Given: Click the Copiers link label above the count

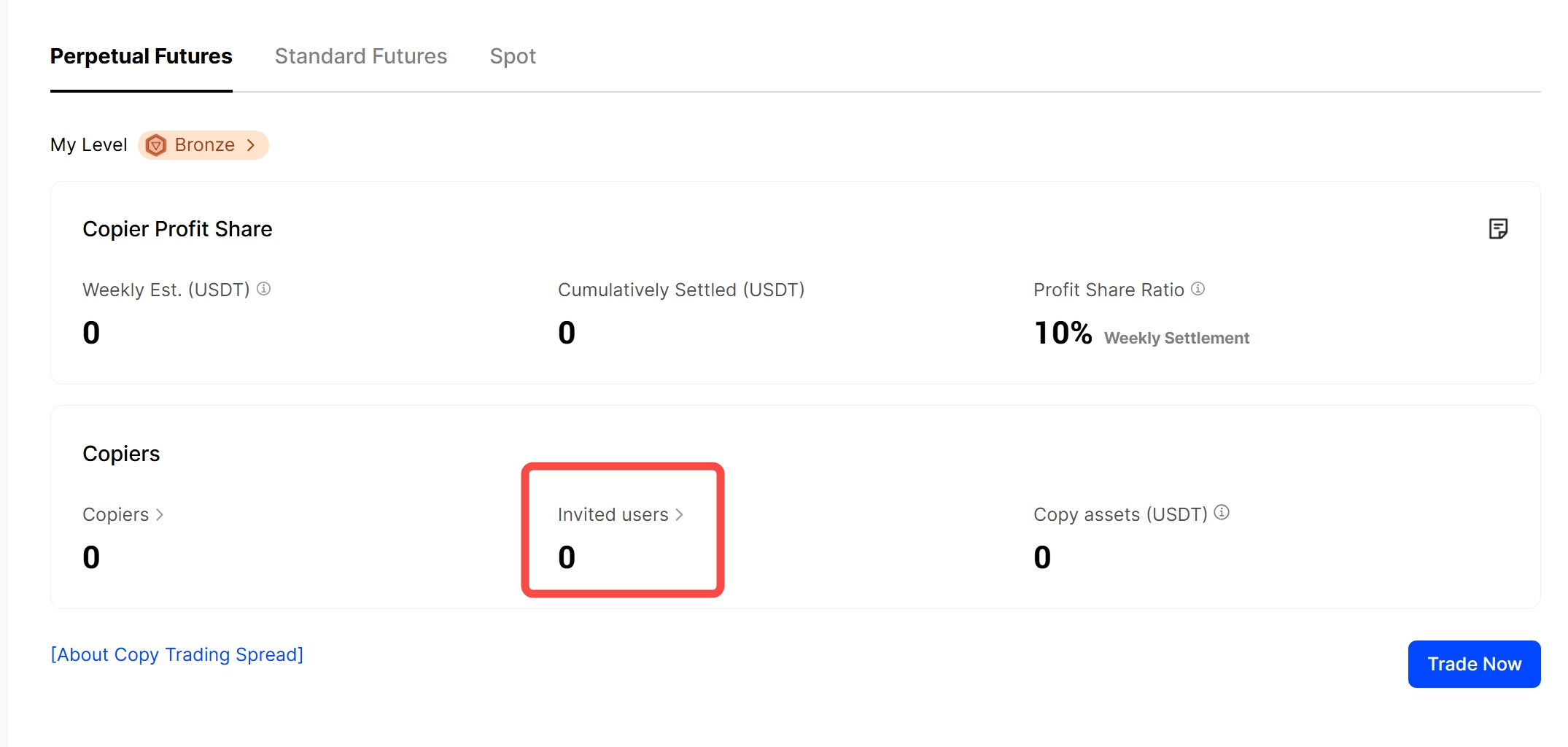Looking at the screenshot, I should (x=115, y=515).
